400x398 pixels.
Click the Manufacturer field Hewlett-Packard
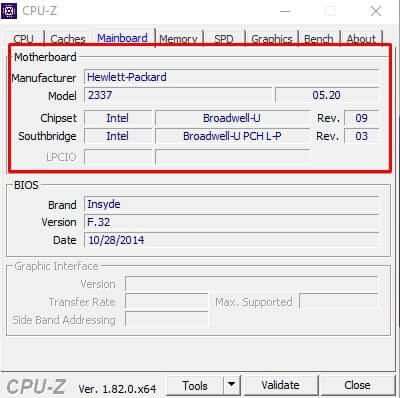(232, 77)
